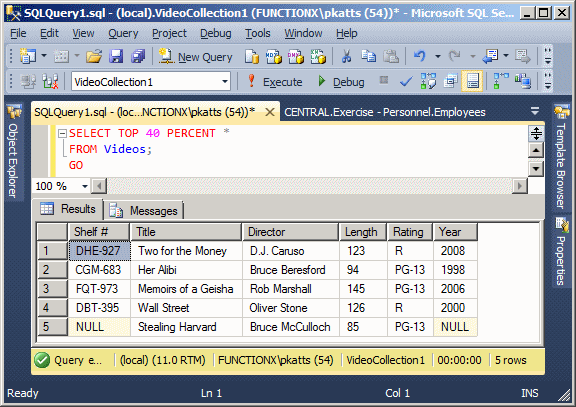This screenshot has height=407, width=576.
Task: Click the Save disk icon
Action: [x=116, y=57]
